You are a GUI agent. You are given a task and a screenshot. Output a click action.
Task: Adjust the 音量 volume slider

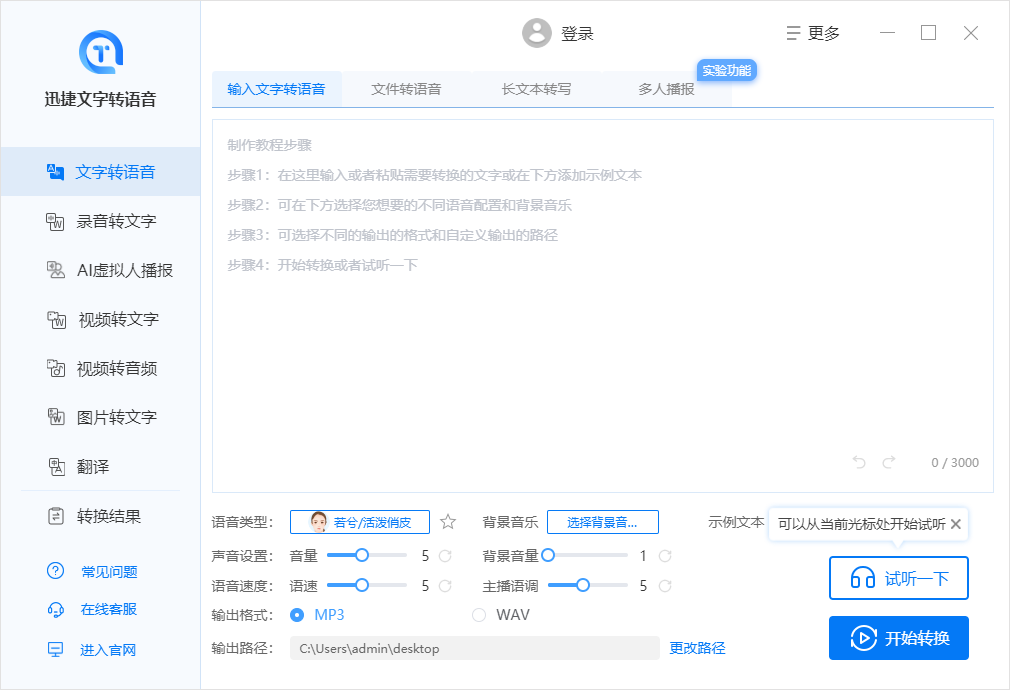367,555
